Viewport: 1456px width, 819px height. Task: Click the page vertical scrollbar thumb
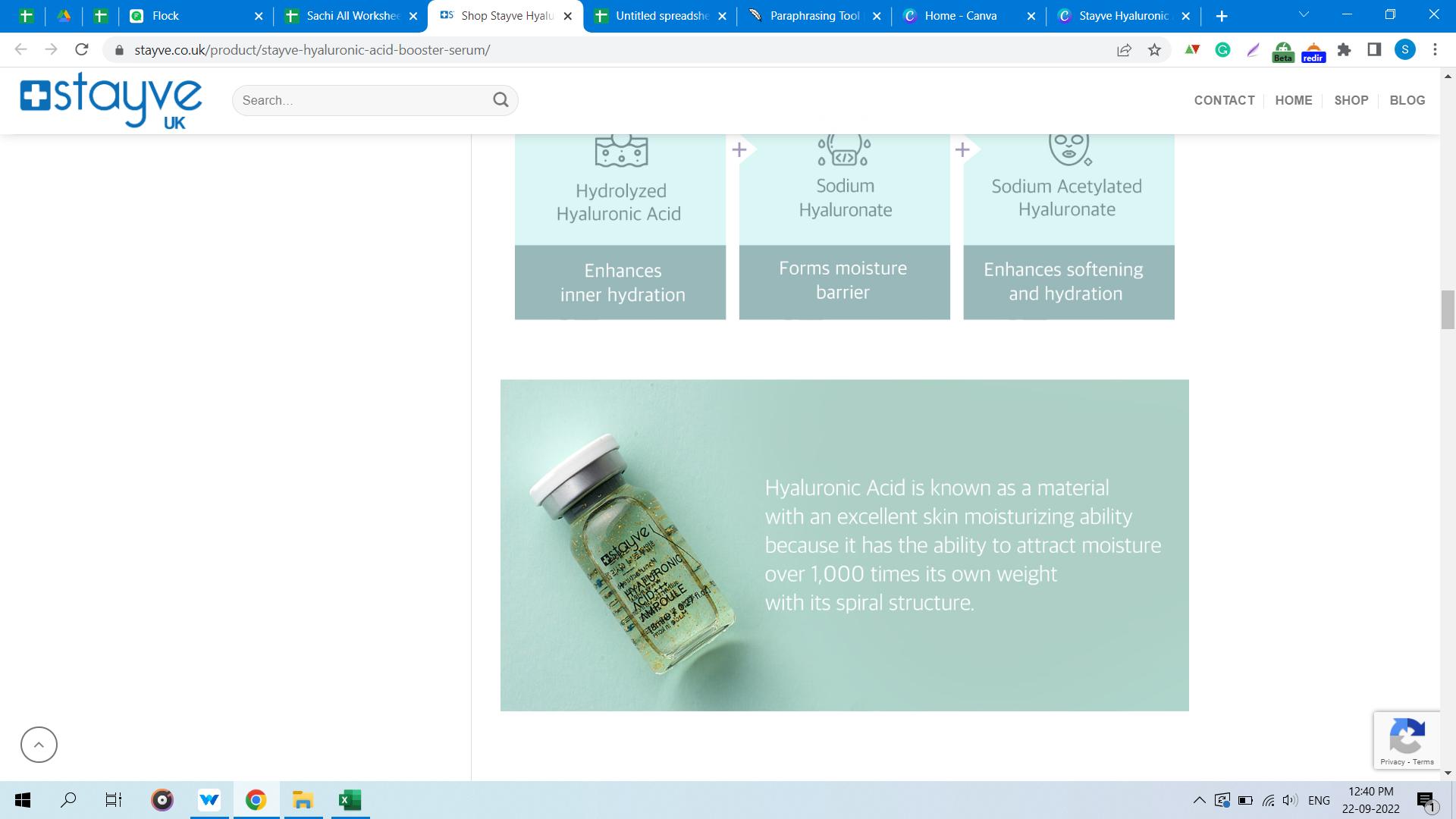coord(1448,309)
